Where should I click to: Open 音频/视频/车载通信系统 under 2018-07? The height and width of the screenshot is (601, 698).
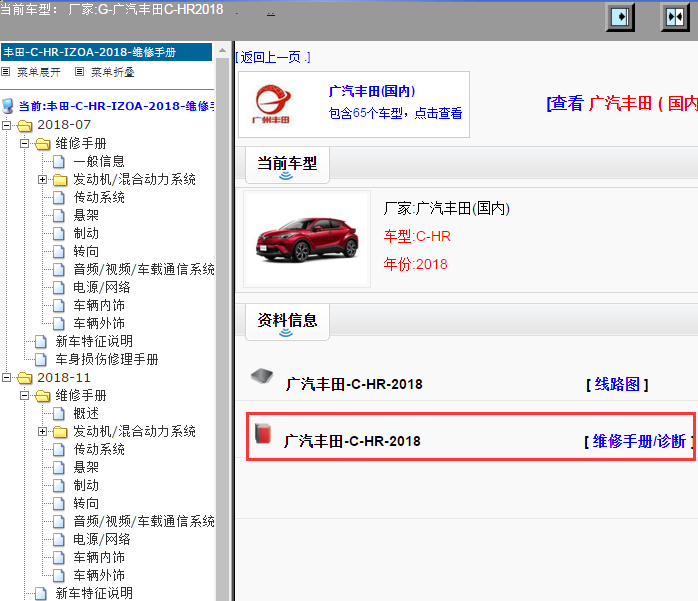(x=144, y=269)
